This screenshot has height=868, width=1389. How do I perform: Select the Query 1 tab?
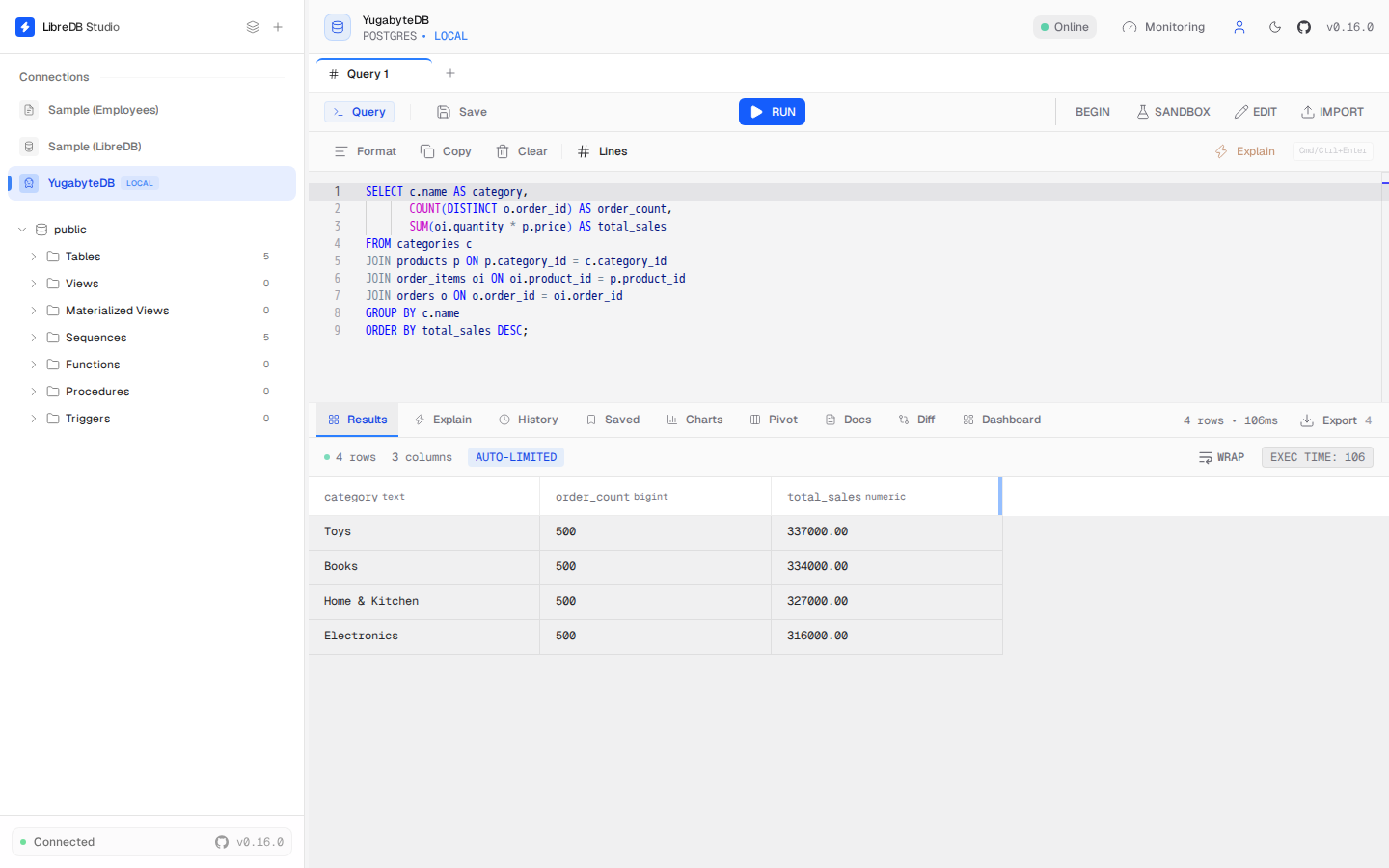pos(374,74)
